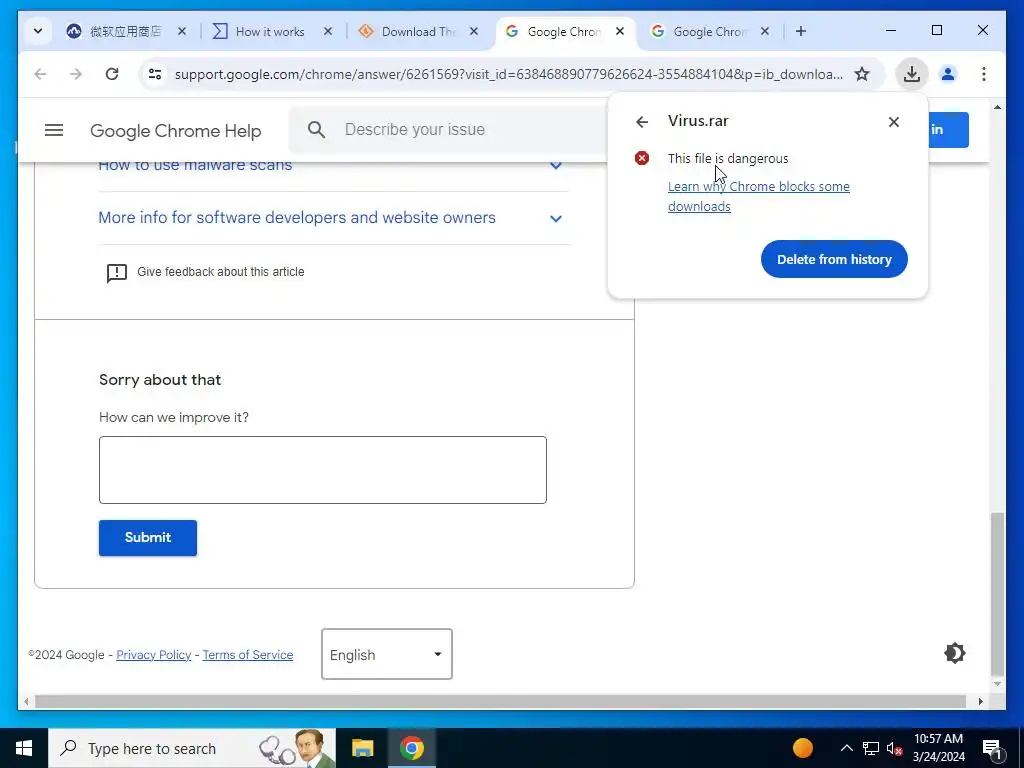Click the muted volume tray icon
Screen dimensions: 1024x768
[895, 748]
